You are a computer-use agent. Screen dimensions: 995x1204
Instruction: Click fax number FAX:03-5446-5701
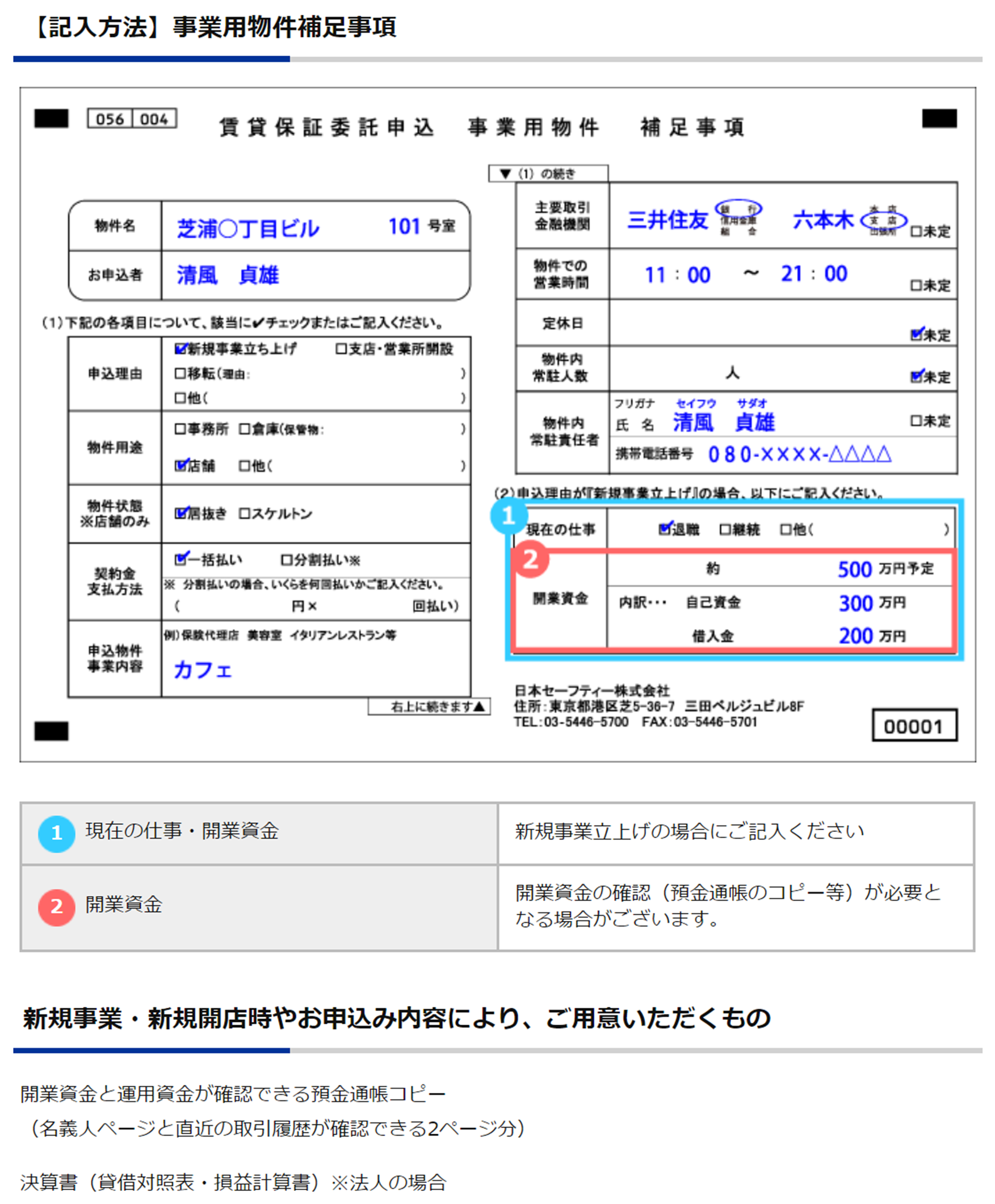(699, 722)
